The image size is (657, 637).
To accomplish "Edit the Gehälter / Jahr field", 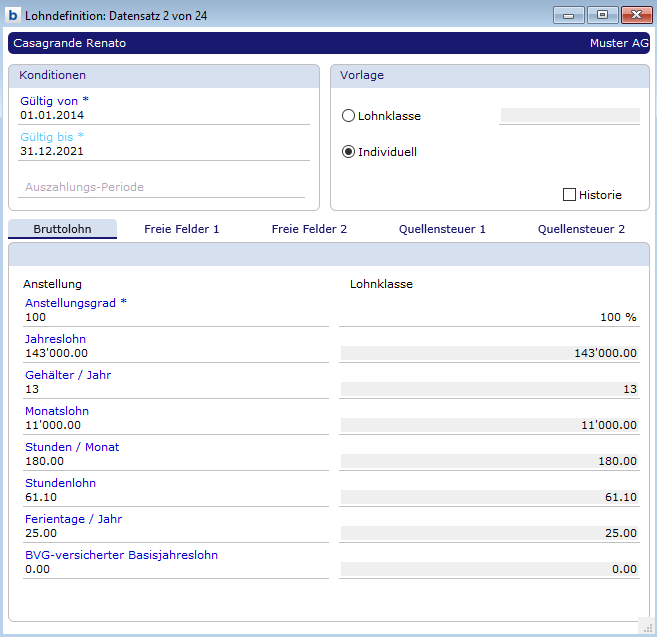I will (176, 389).
